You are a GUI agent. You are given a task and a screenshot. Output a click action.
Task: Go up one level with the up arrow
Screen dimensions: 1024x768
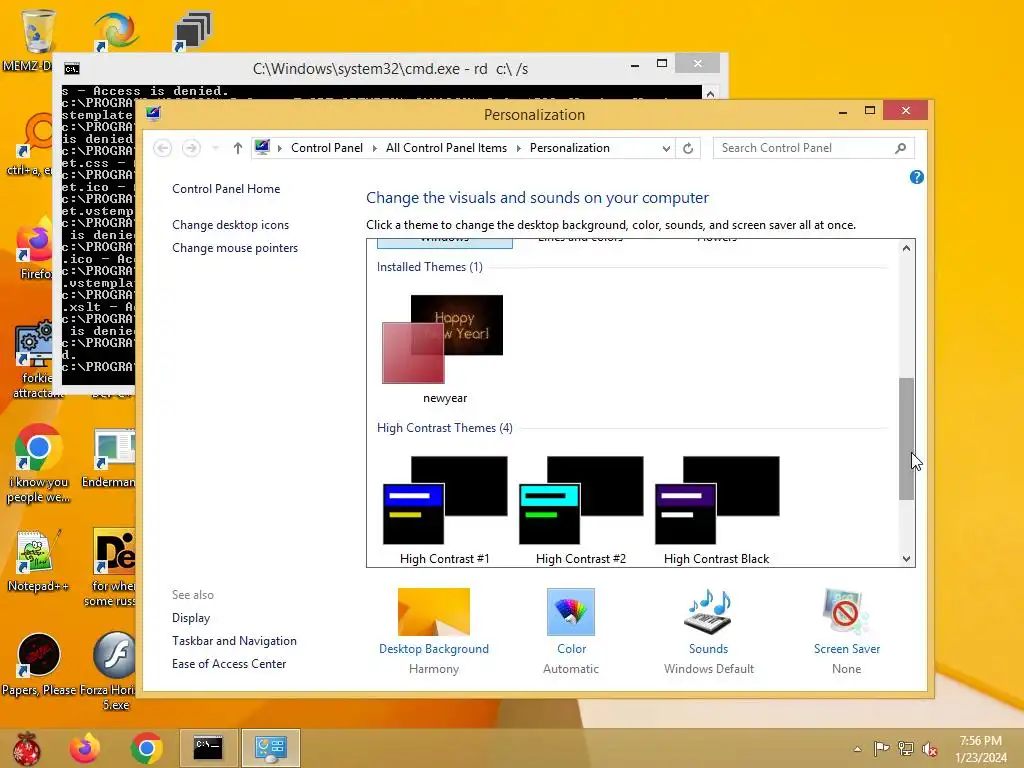pyautogui.click(x=238, y=148)
